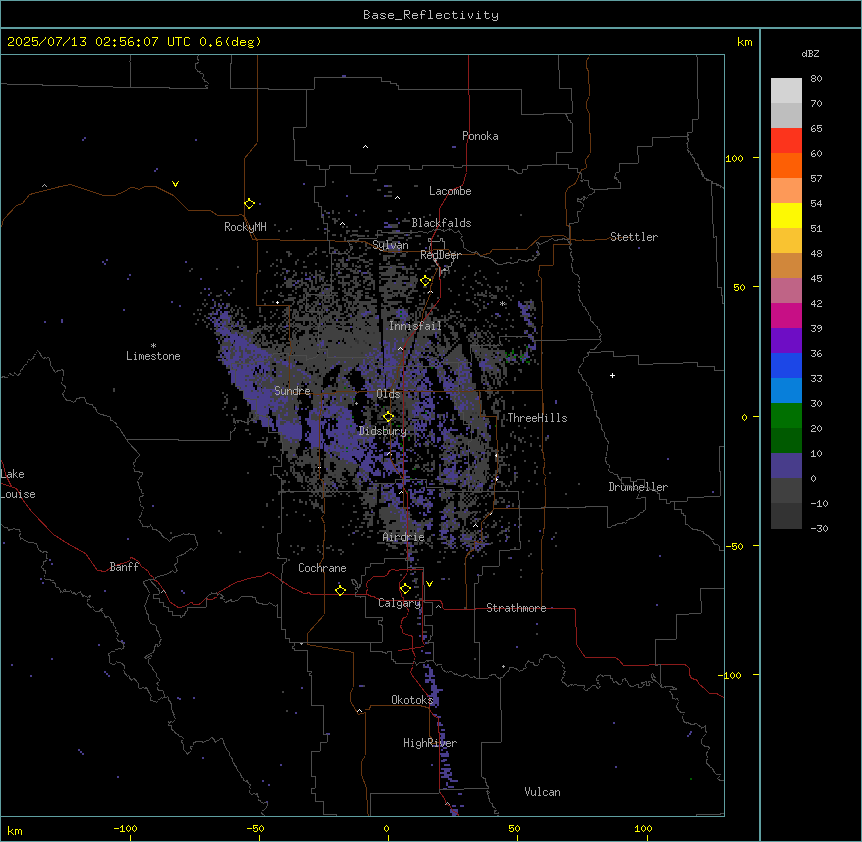
Task: Click the Olds city label
Action: (388, 394)
